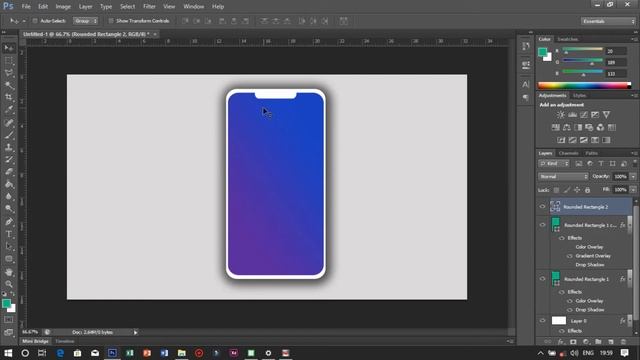Switch to the Channels tab
Image resolution: width=640 pixels, height=360 pixels.
click(x=569, y=153)
